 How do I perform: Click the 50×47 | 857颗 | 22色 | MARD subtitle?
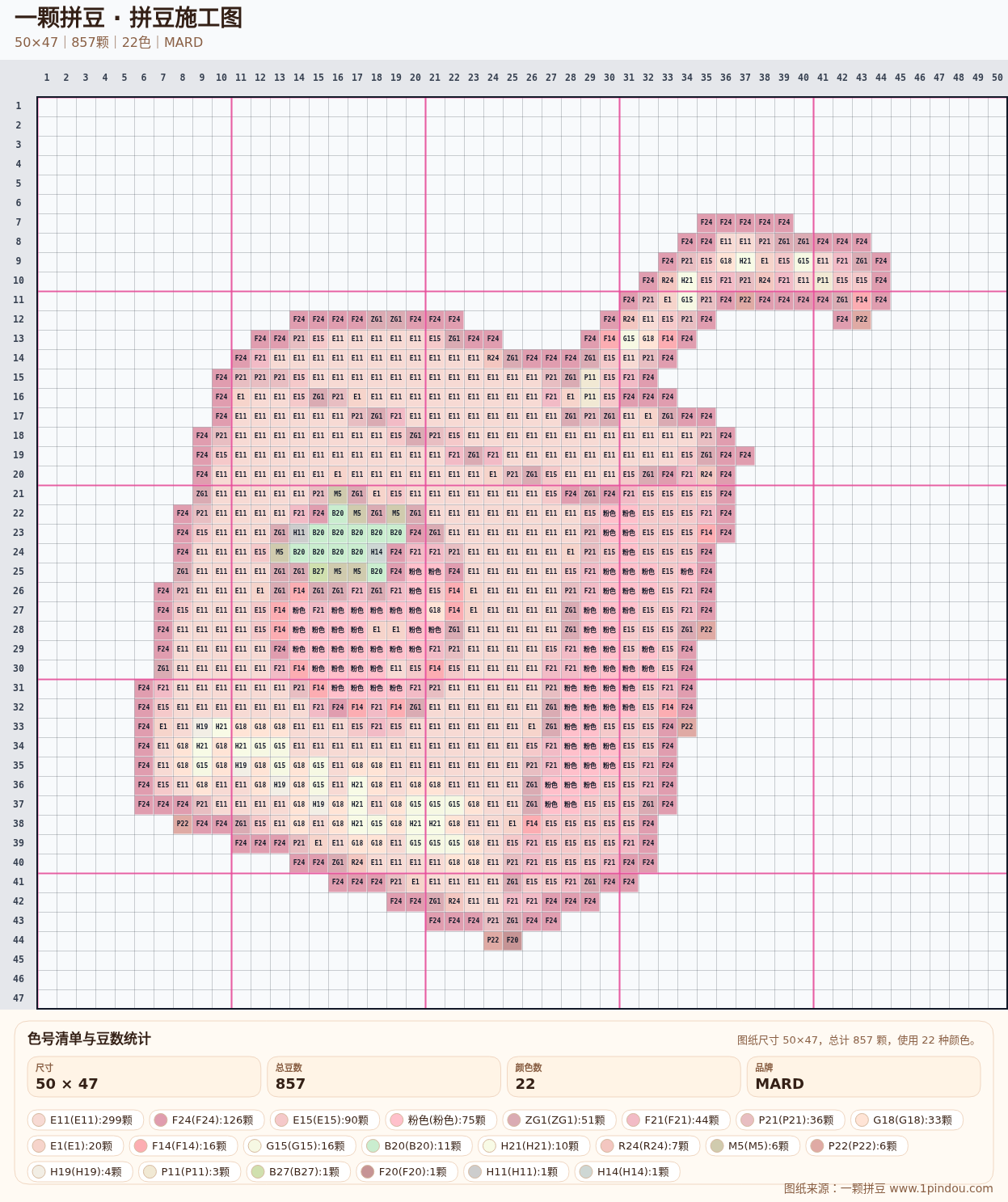108,42
